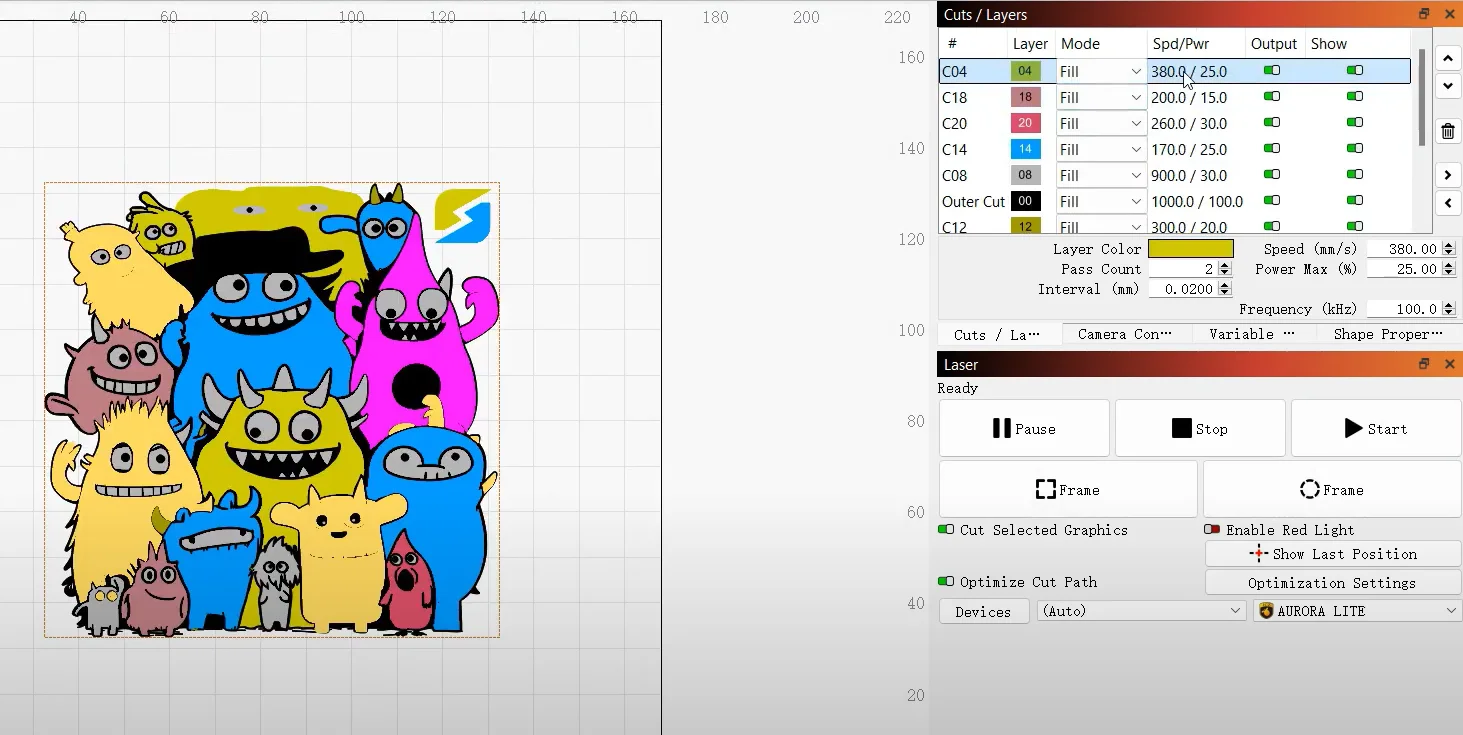The image size is (1463, 735).
Task: Toggle Output for layer C20
Action: pos(1272,123)
